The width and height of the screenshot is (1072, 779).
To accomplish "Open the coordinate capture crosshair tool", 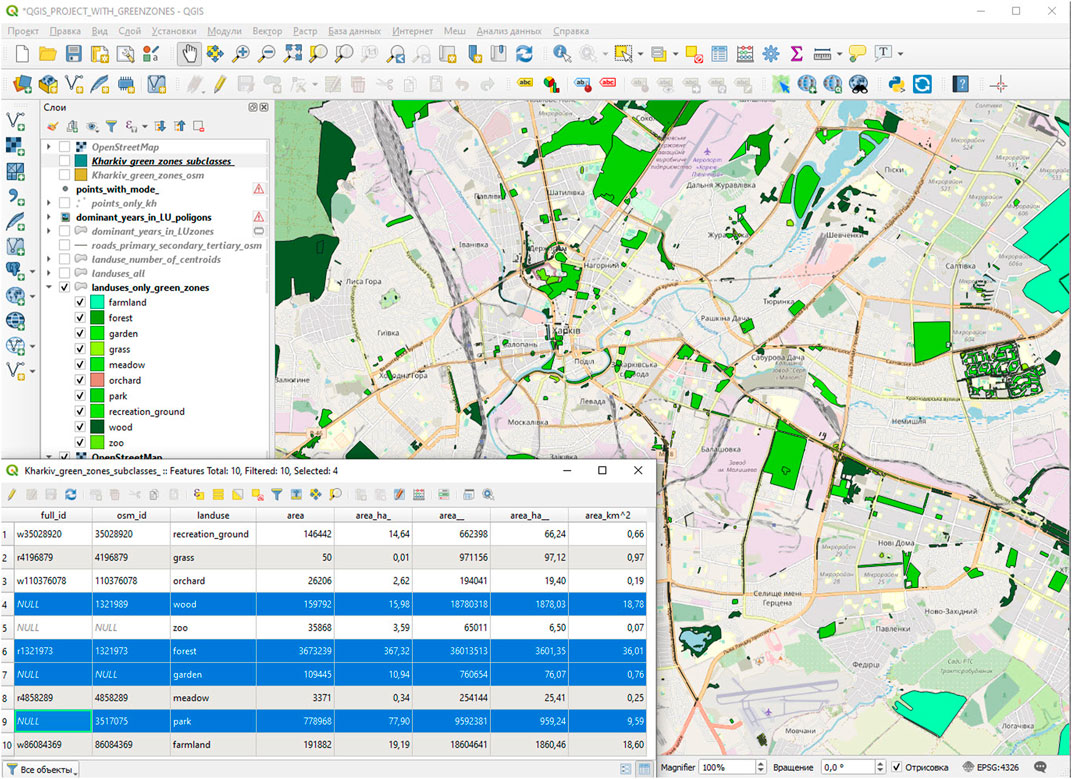I will [999, 85].
